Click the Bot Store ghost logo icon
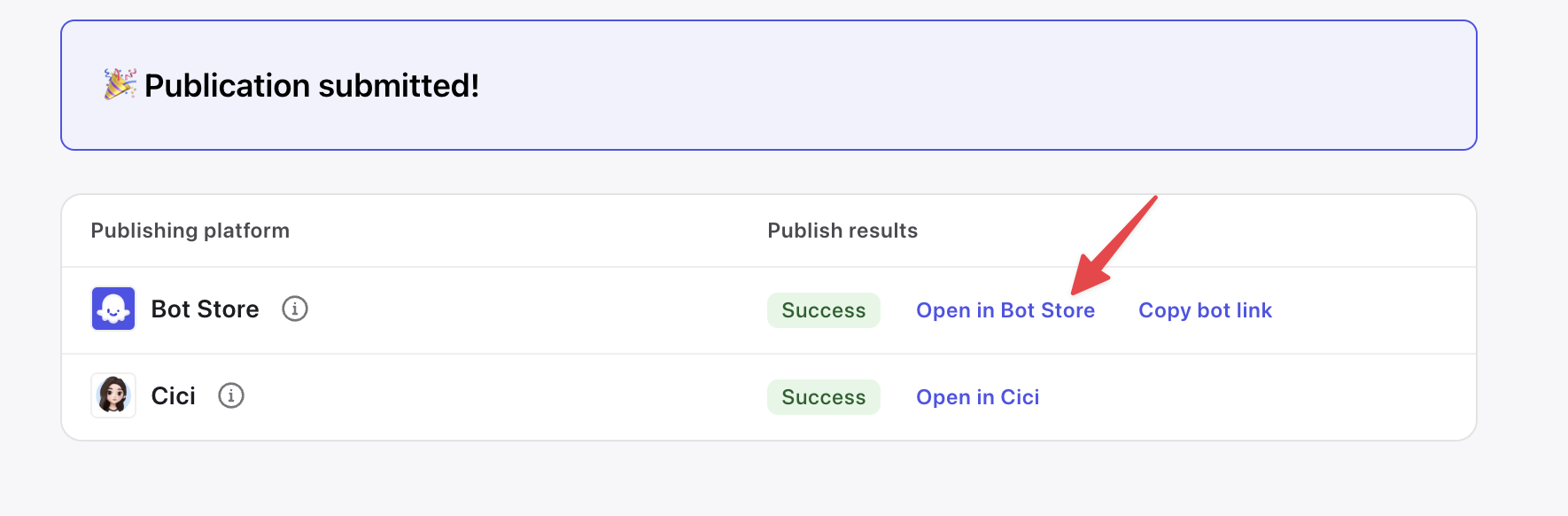This screenshot has height=516, width=1568. point(113,309)
